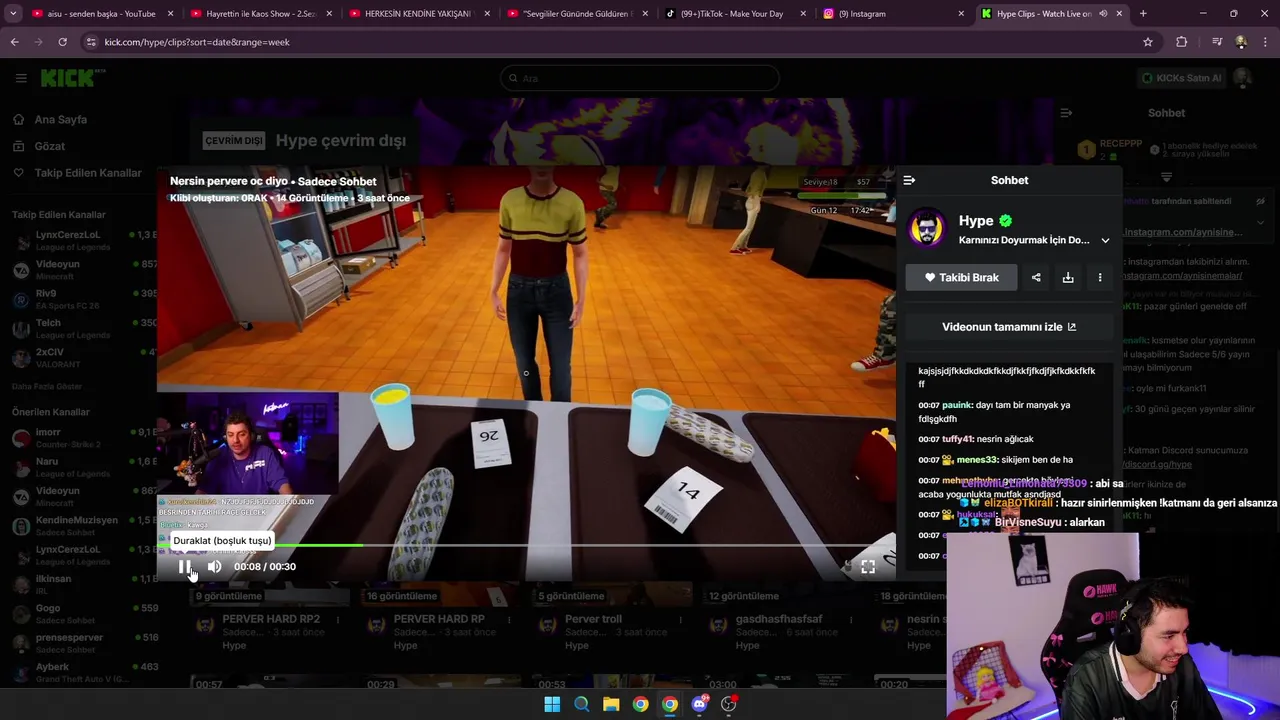
Task: Mute the Hype Clips tab audio icon
Action: [x=1103, y=14]
